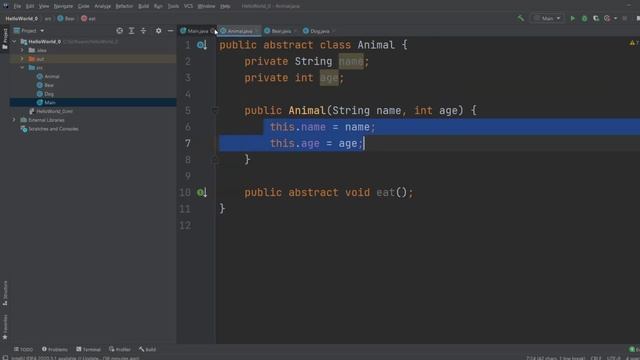
Task: Click subclass gutter icon on line 1
Action: (x=202, y=45)
